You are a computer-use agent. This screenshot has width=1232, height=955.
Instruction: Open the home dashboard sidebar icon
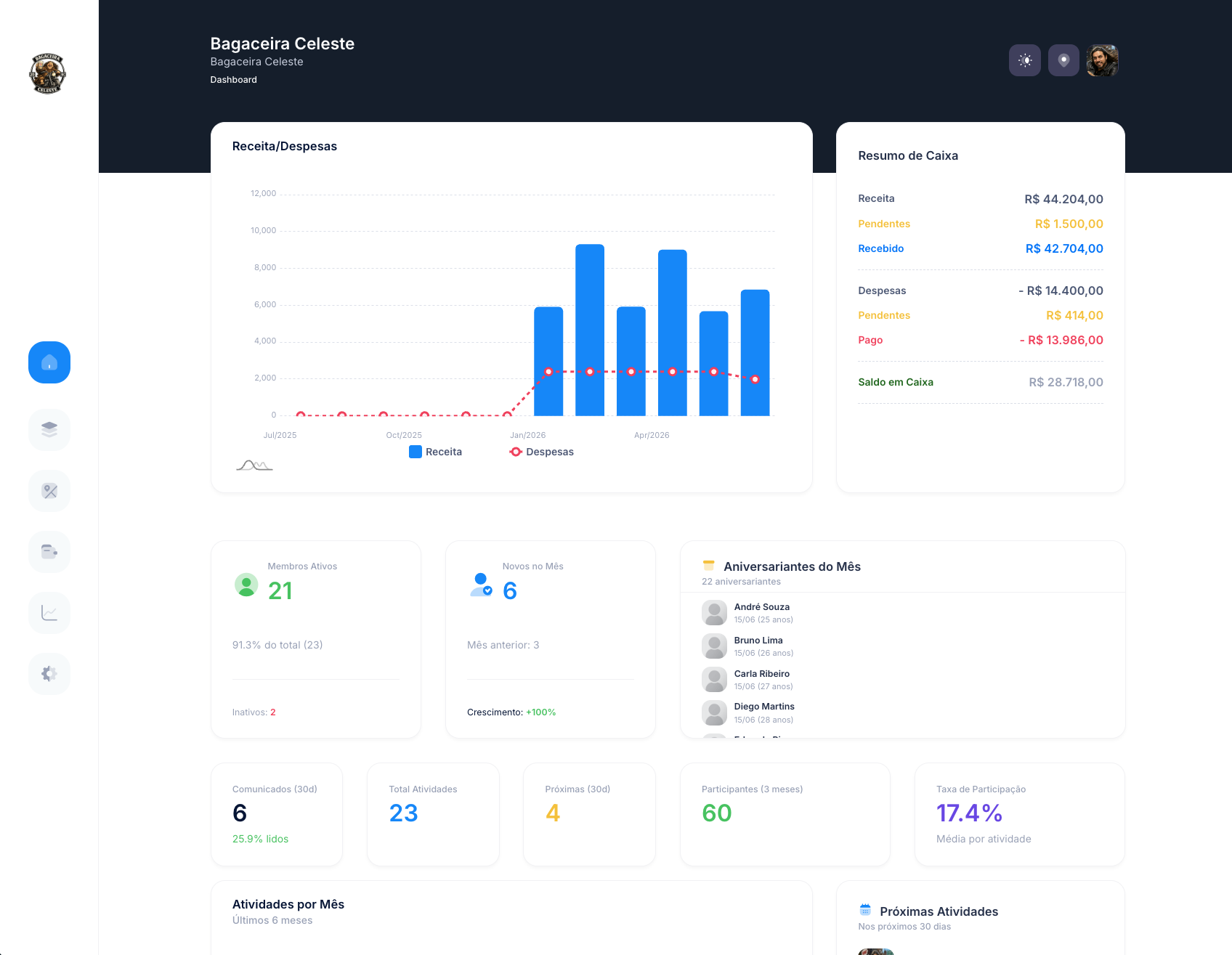pyautogui.click(x=49, y=362)
